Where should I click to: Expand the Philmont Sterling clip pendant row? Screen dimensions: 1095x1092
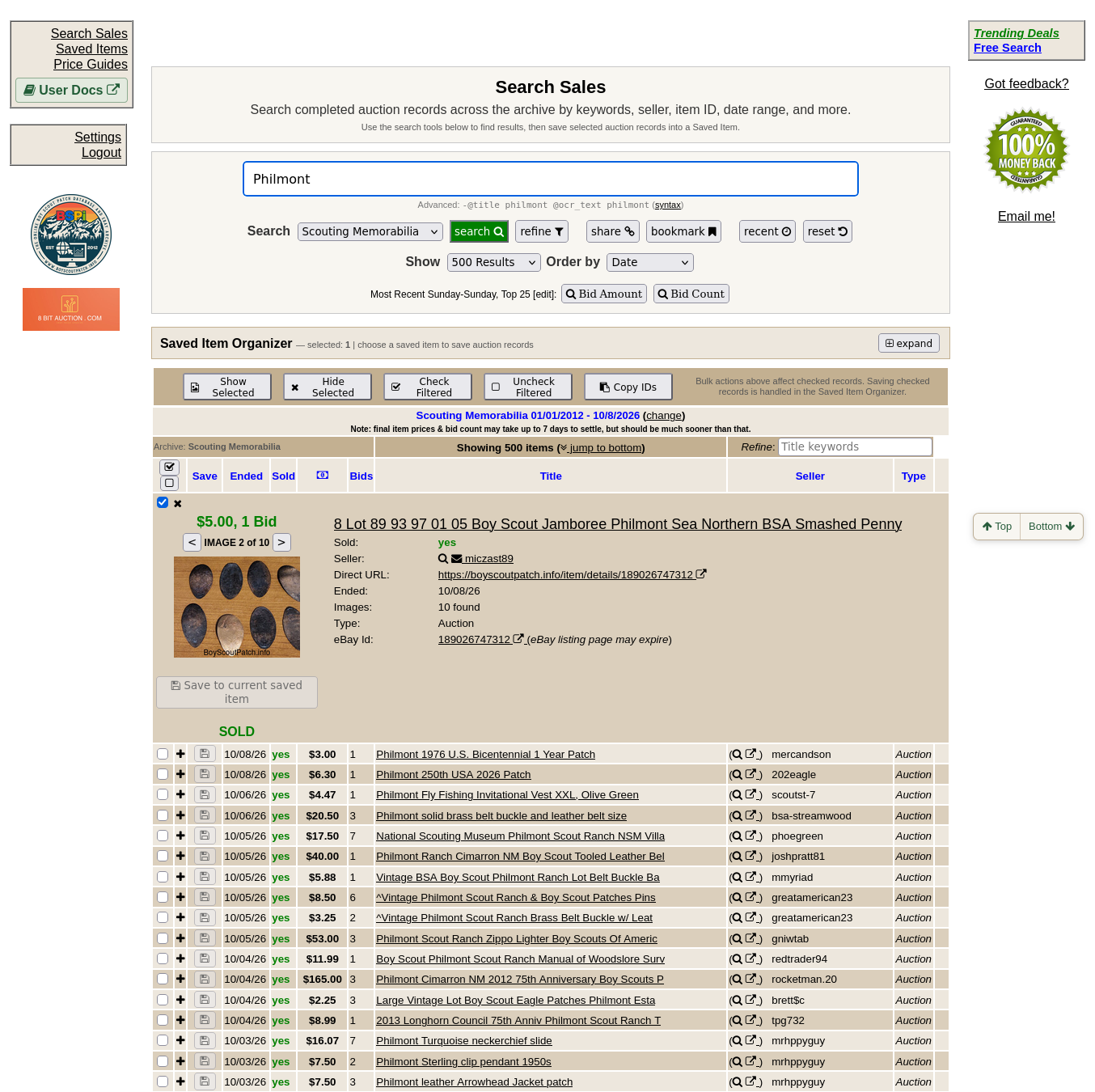pos(180,1061)
